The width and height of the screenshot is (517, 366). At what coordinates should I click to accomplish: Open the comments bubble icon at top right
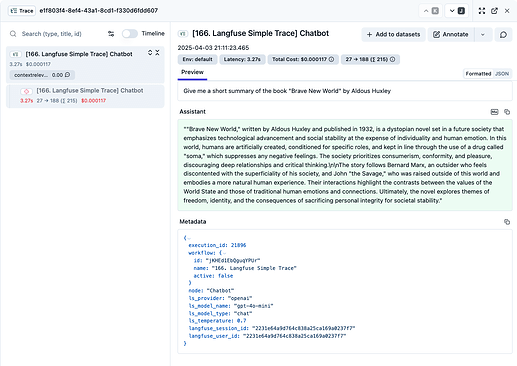click(x=503, y=34)
